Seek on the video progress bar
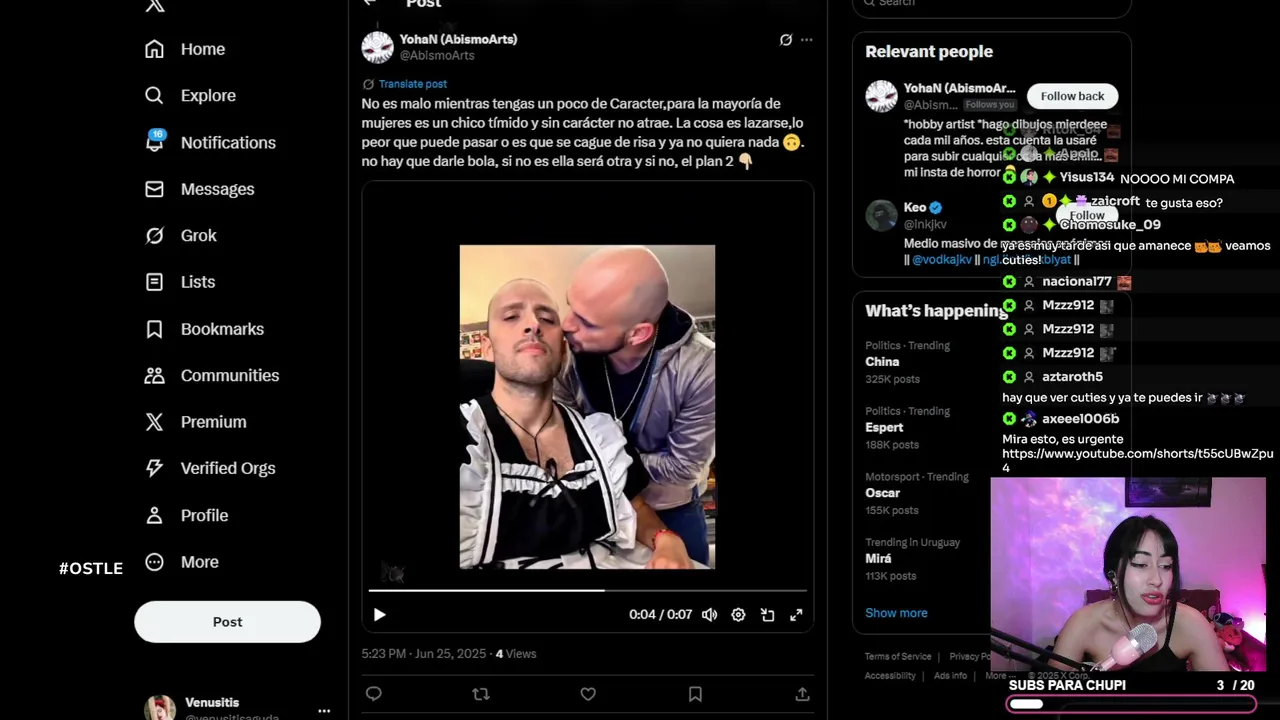1280x720 pixels. tap(587, 591)
